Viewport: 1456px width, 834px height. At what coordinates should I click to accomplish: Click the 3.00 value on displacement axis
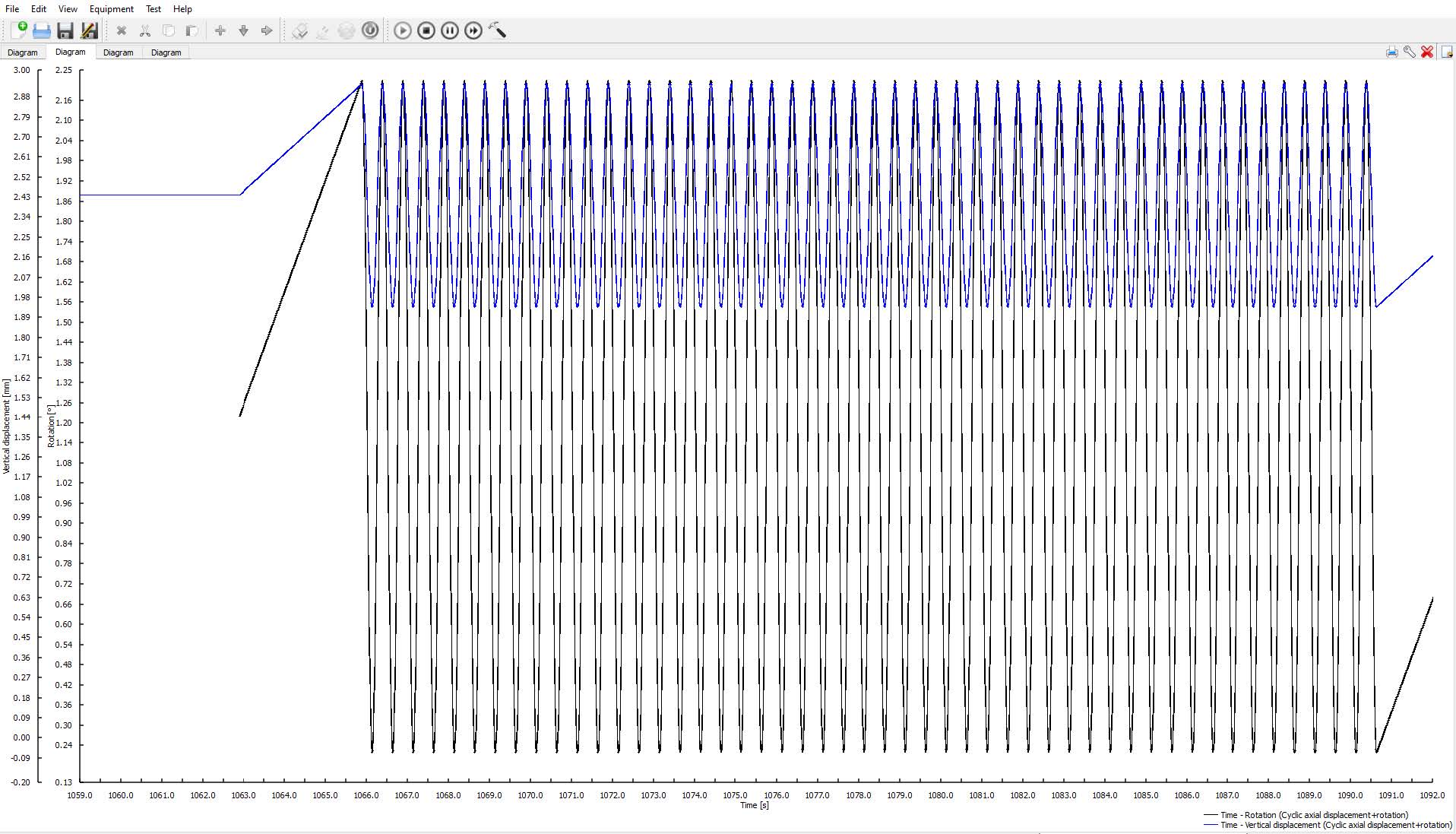(x=22, y=70)
